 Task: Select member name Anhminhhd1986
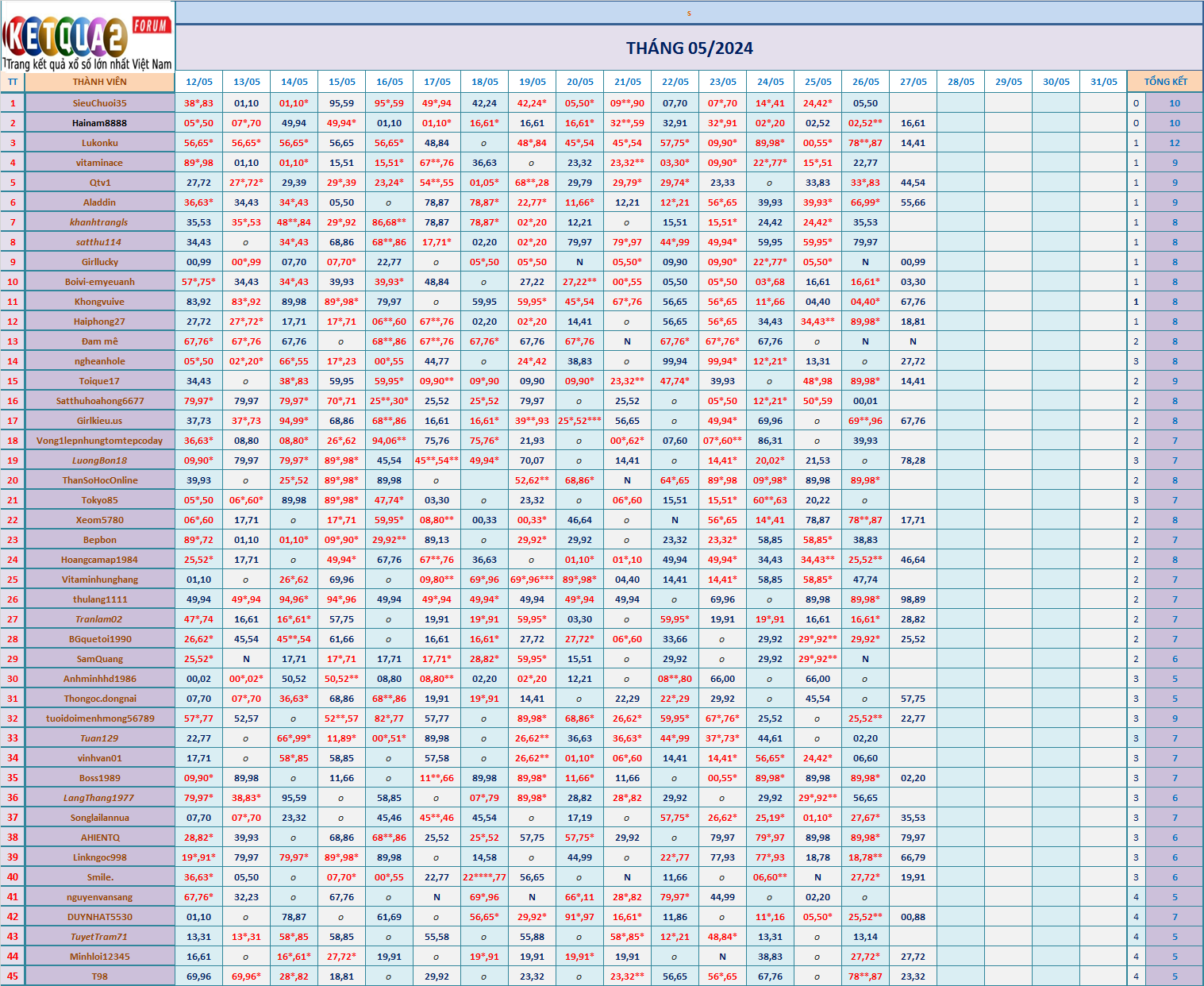[100, 679]
